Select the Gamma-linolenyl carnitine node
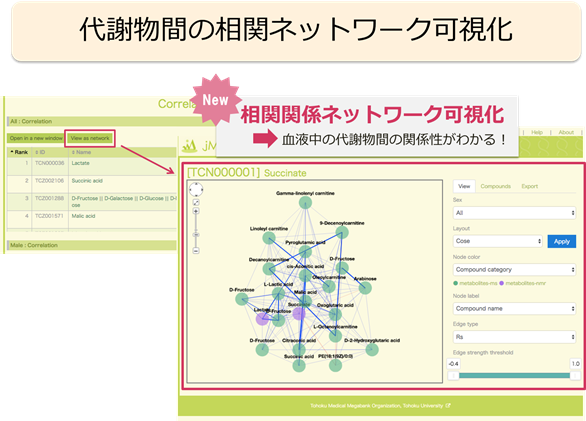586x421 pixels. [305, 203]
